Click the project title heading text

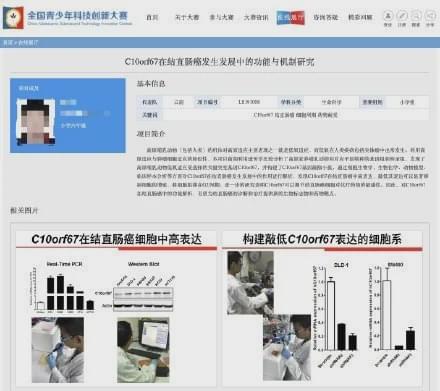[220, 62]
